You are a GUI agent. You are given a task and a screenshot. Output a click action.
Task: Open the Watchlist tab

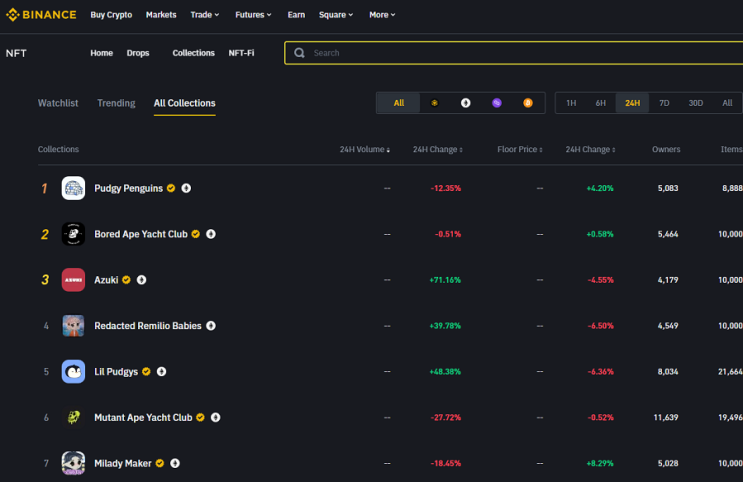coord(58,103)
